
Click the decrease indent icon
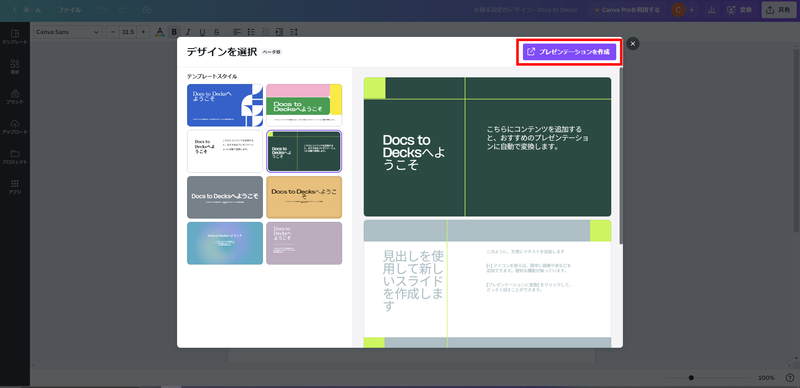point(265,32)
